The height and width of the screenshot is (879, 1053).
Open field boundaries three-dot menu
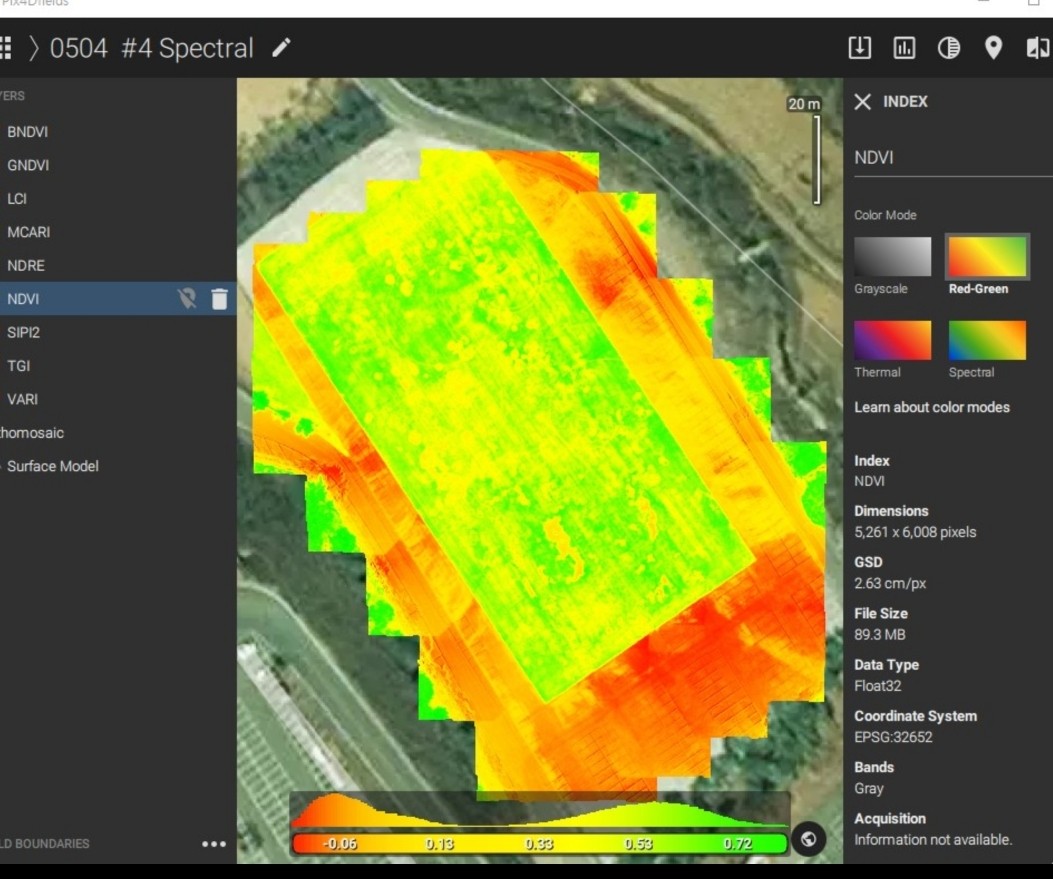[214, 844]
